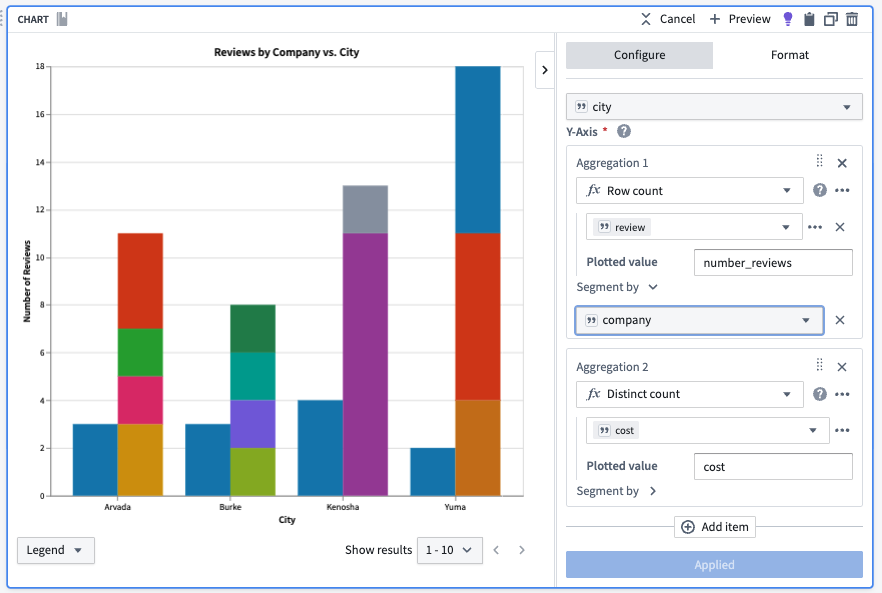Open the company segment dropdown

699,320
